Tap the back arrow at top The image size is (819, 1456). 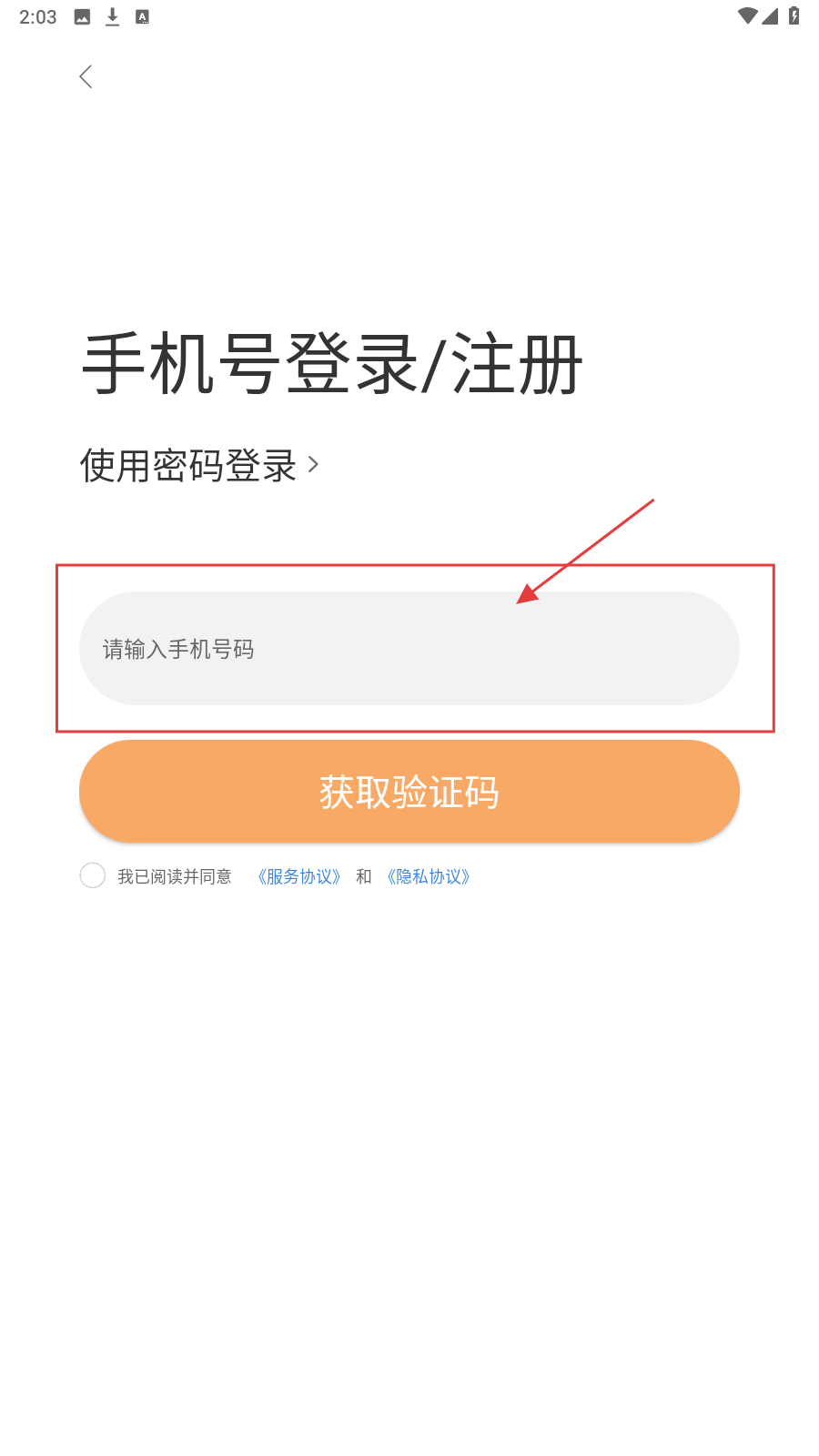tap(86, 76)
